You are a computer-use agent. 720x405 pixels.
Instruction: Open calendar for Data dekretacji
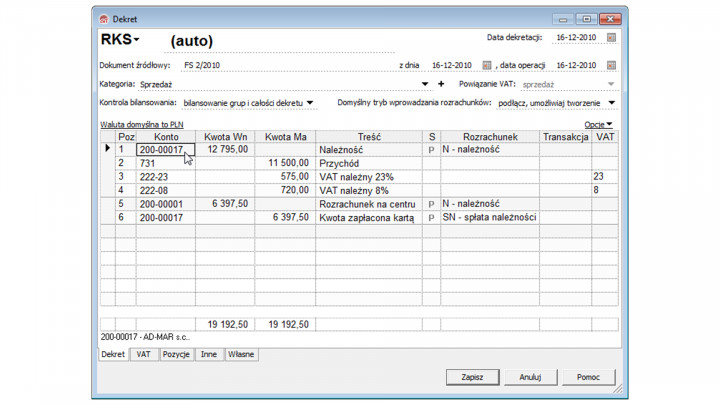click(611, 38)
